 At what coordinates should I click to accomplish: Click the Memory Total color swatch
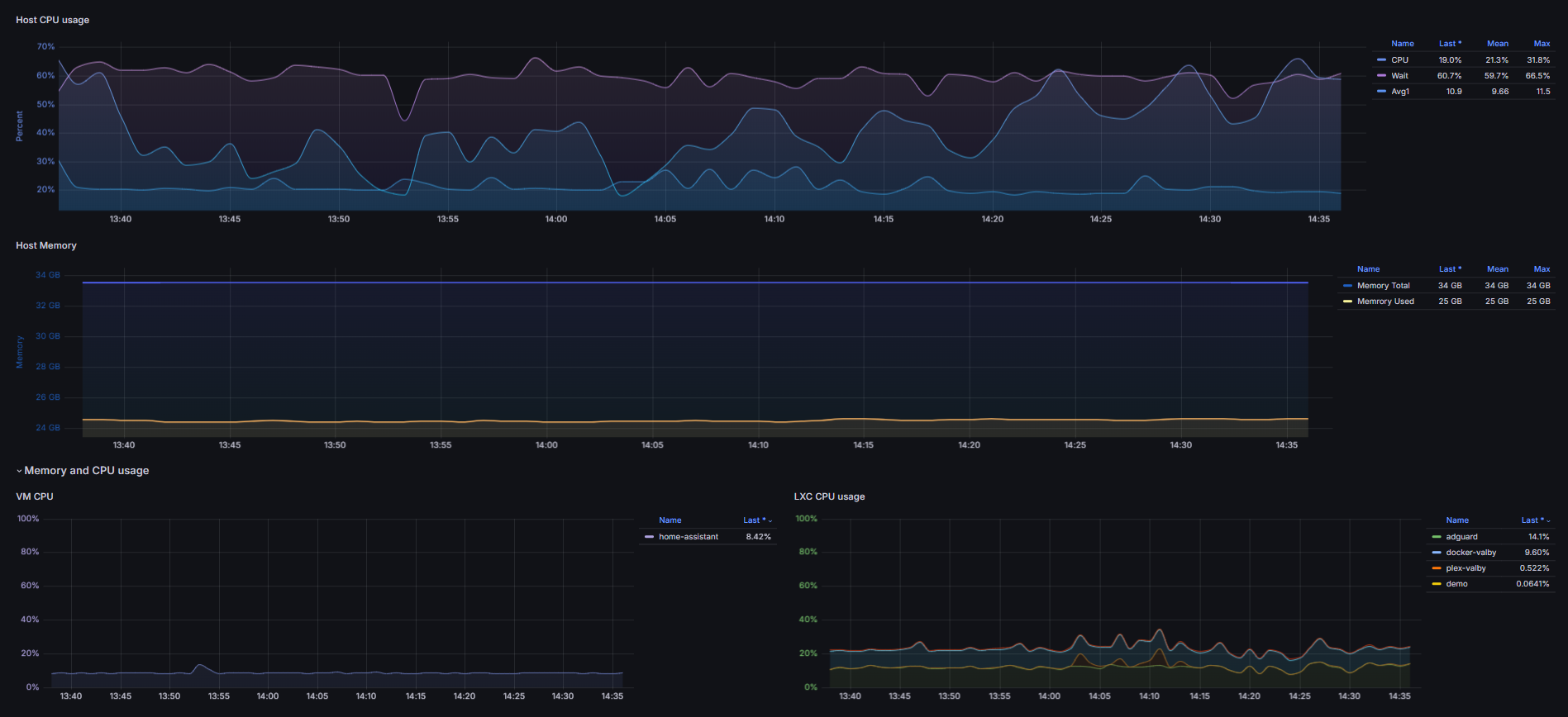click(x=1347, y=286)
